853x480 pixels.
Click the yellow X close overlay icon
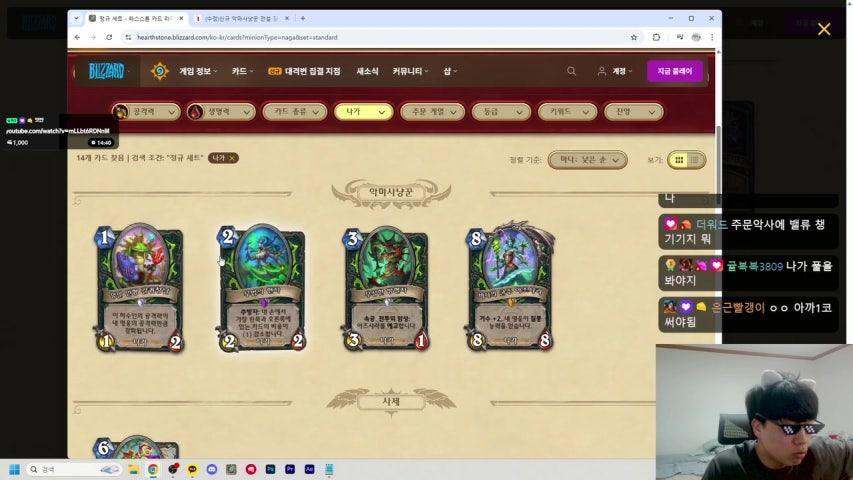(824, 29)
